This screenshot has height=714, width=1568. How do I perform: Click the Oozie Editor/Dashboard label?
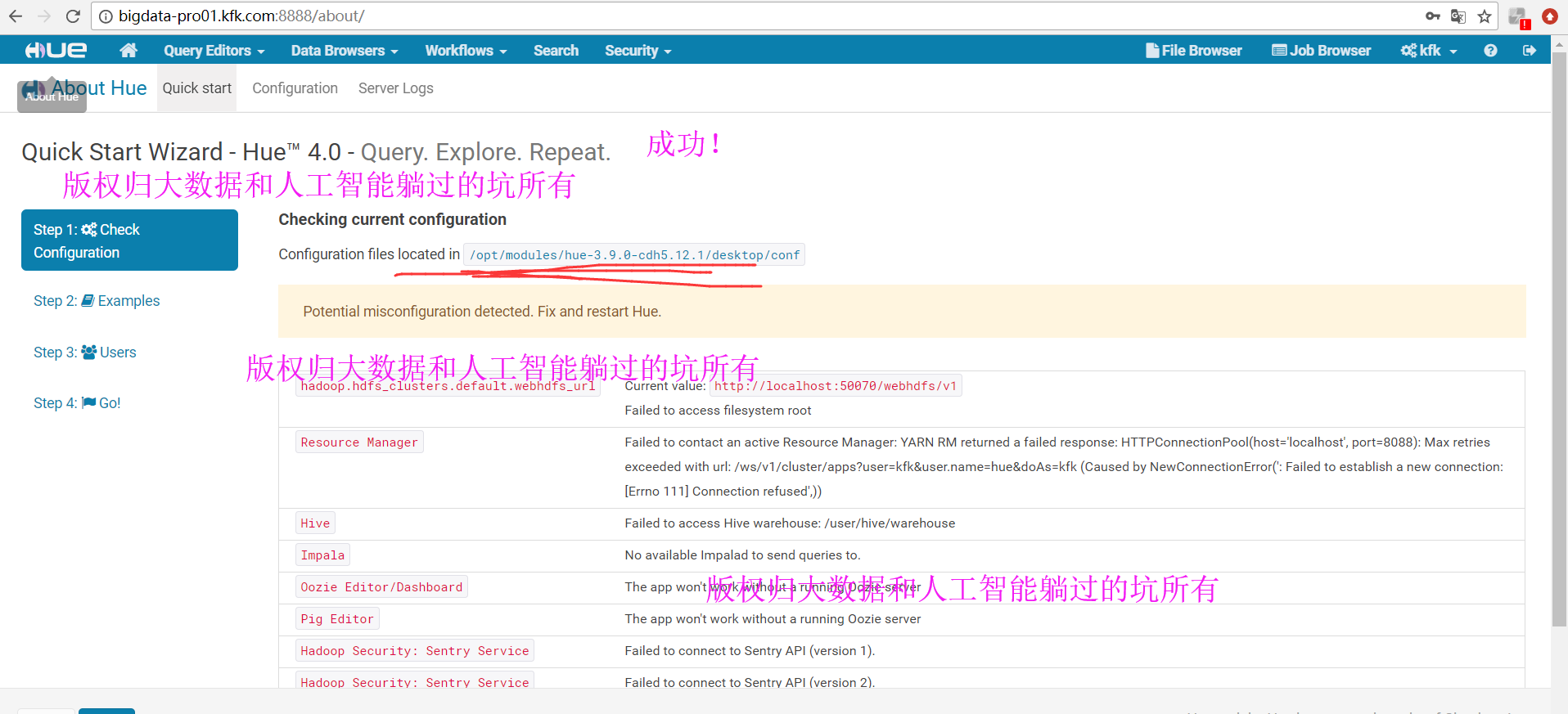pyautogui.click(x=381, y=587)
